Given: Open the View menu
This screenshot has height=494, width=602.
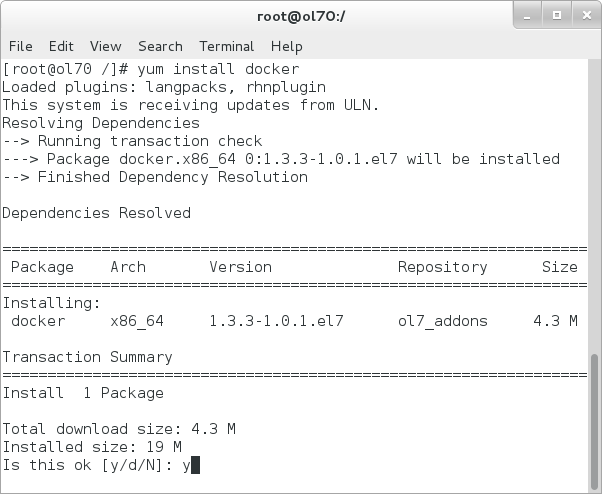Looking at the screenshot, I should pyautogui.click(x=105, y=46).
